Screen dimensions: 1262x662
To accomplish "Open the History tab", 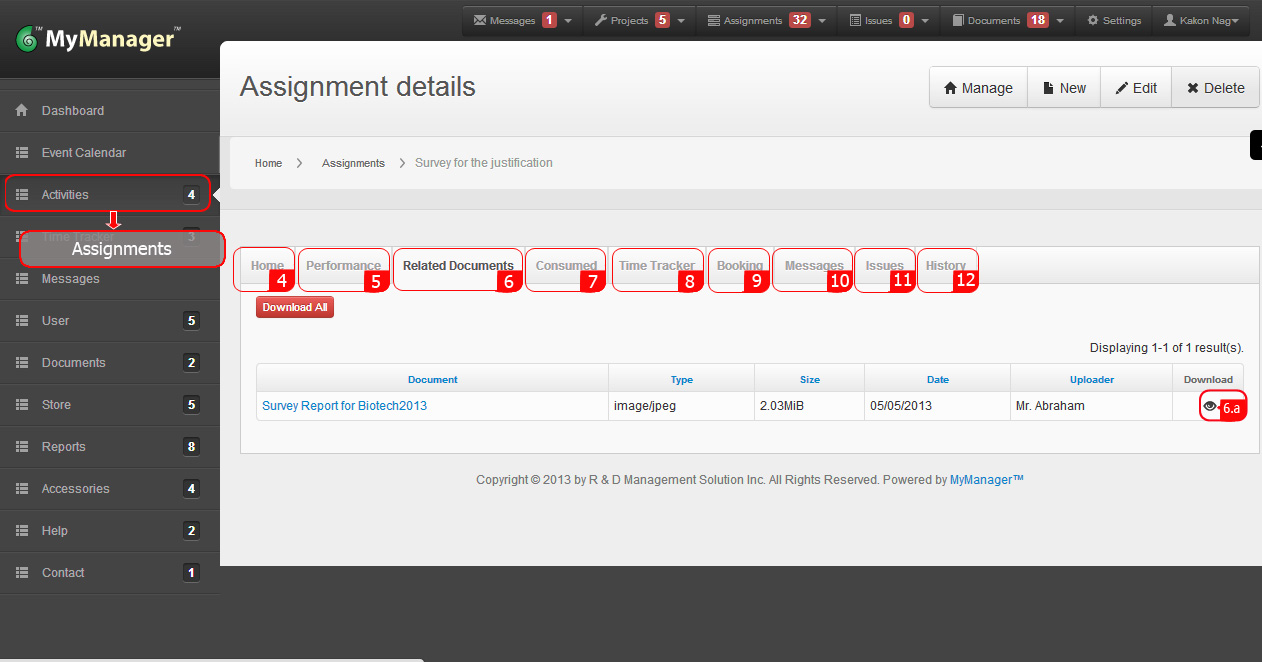I will pos(945,266).
